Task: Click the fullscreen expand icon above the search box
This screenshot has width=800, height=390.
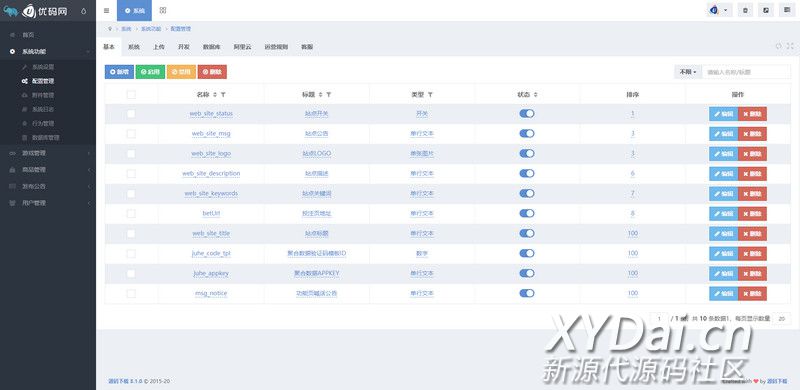Action: click(x=790, y=46)
